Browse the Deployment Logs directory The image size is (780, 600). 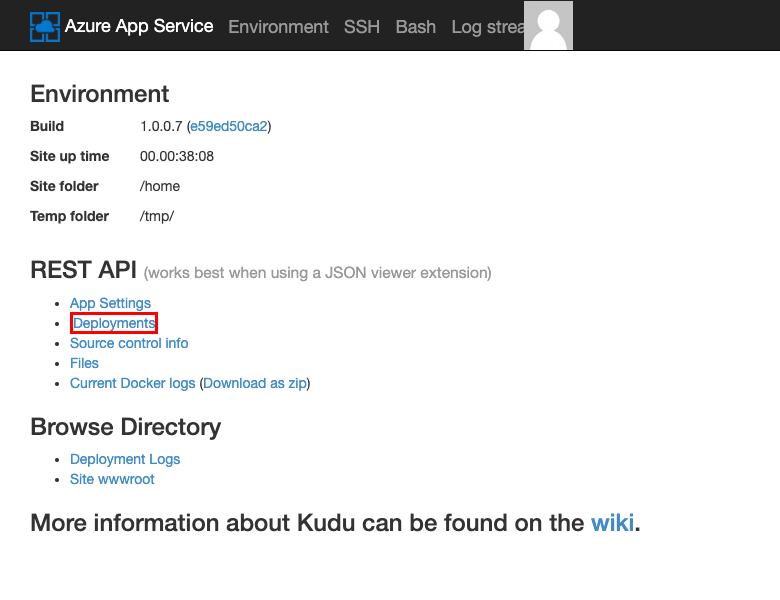[125, 459]
